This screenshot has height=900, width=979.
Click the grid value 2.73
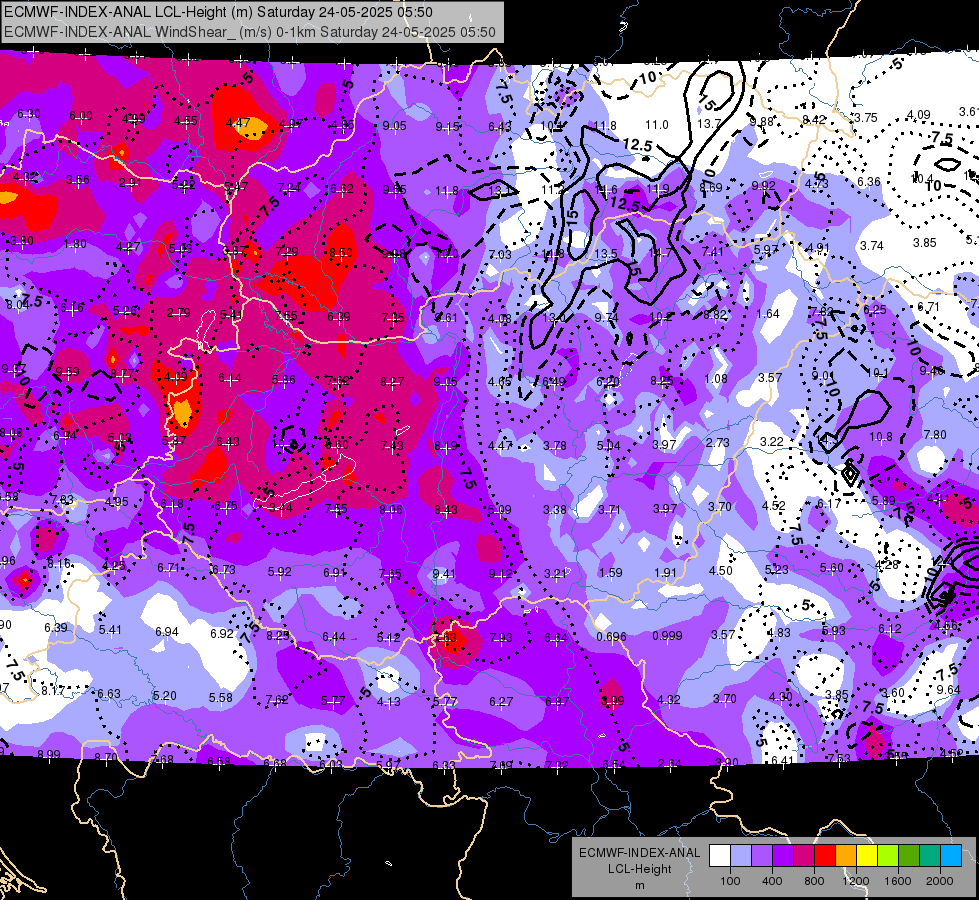[717, 442]
